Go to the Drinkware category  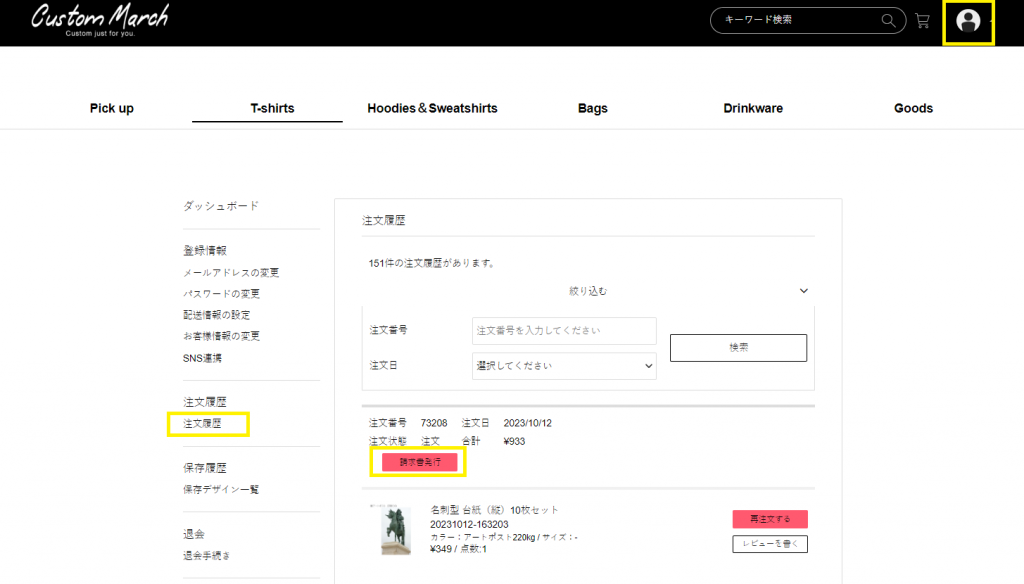pos(753,108)
